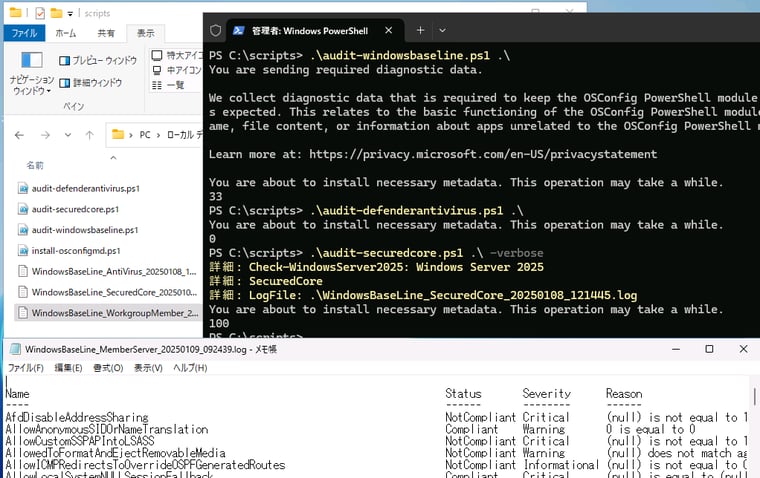Click the privacy statement URL in PowerShell
Image resolution: width=760 pixels, height=478 pixels.
pos(483,154)
